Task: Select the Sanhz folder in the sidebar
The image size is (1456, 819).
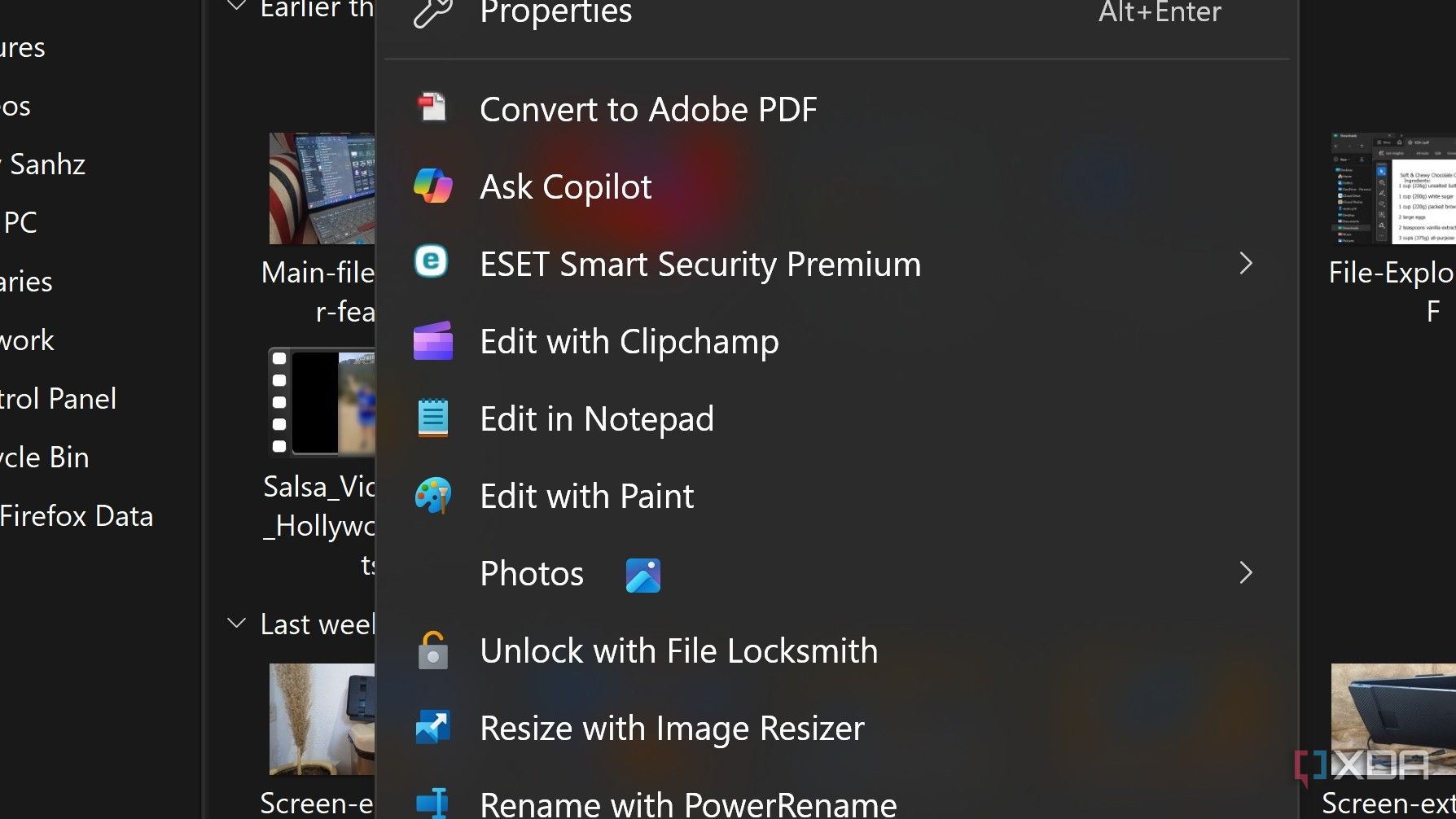Action: [x=44, y=164]
